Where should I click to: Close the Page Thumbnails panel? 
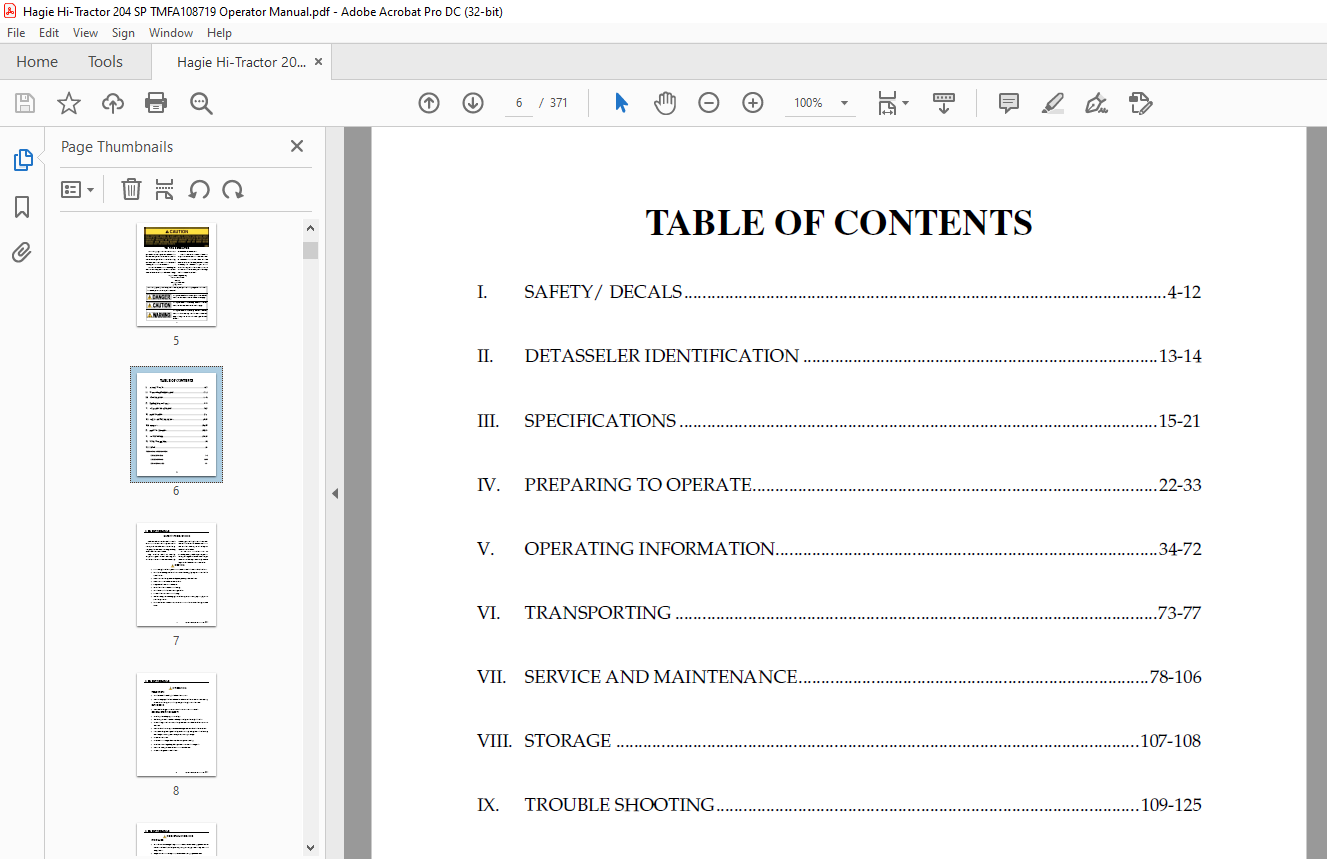[297, 146]
